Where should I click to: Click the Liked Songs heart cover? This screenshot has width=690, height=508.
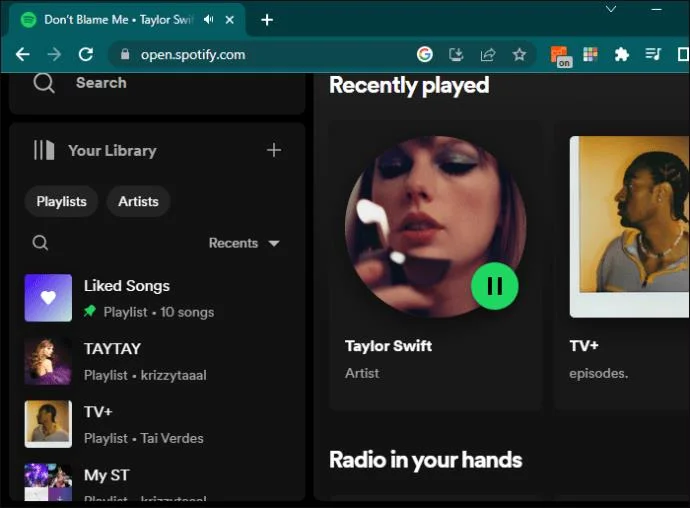[48, 298]
